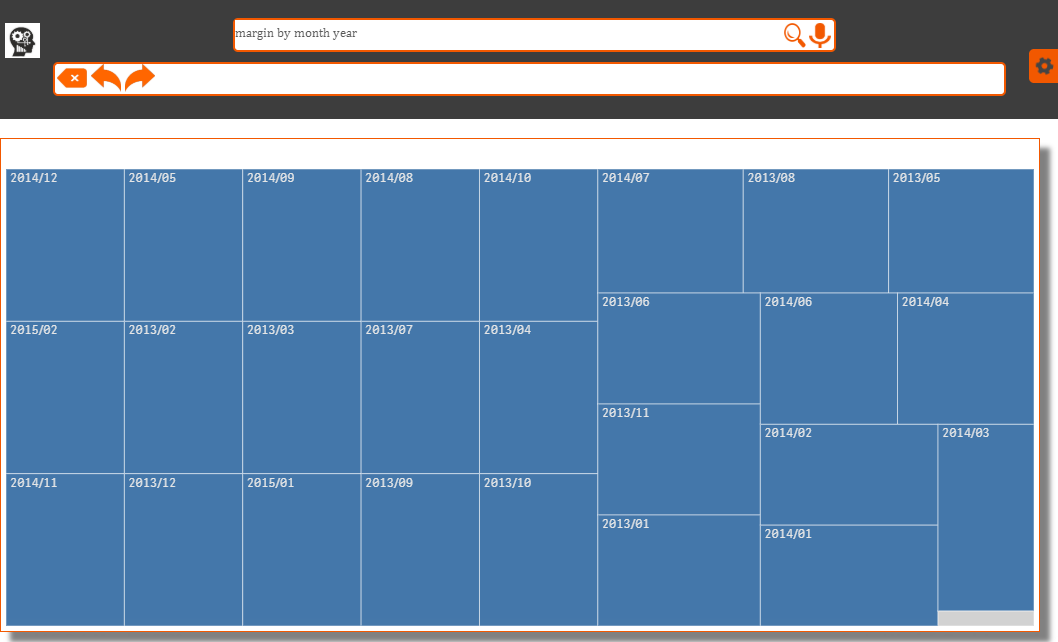Open settings with the gear icon

[x=1044, y=65]
